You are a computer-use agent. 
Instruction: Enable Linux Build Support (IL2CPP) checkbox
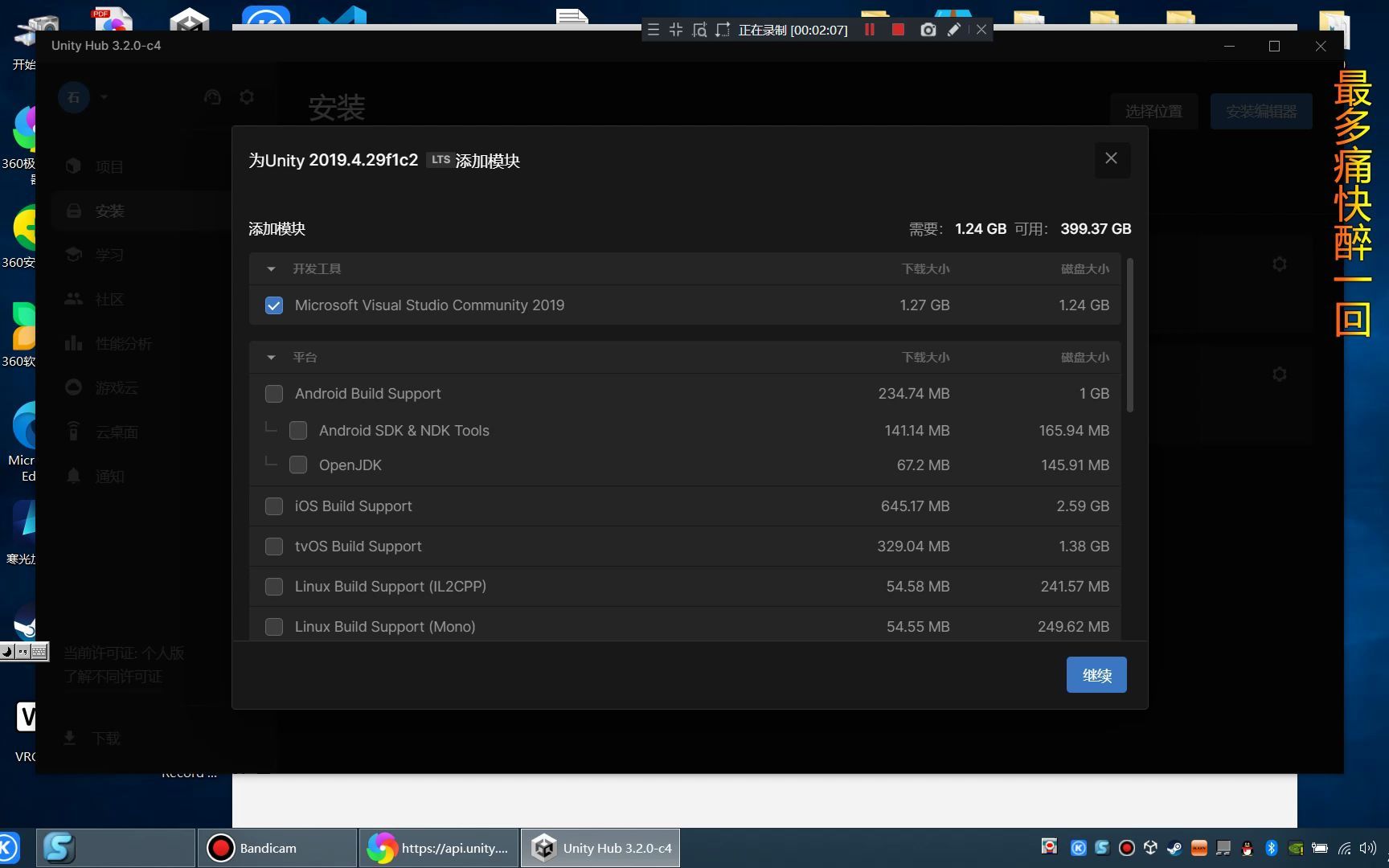274,587
